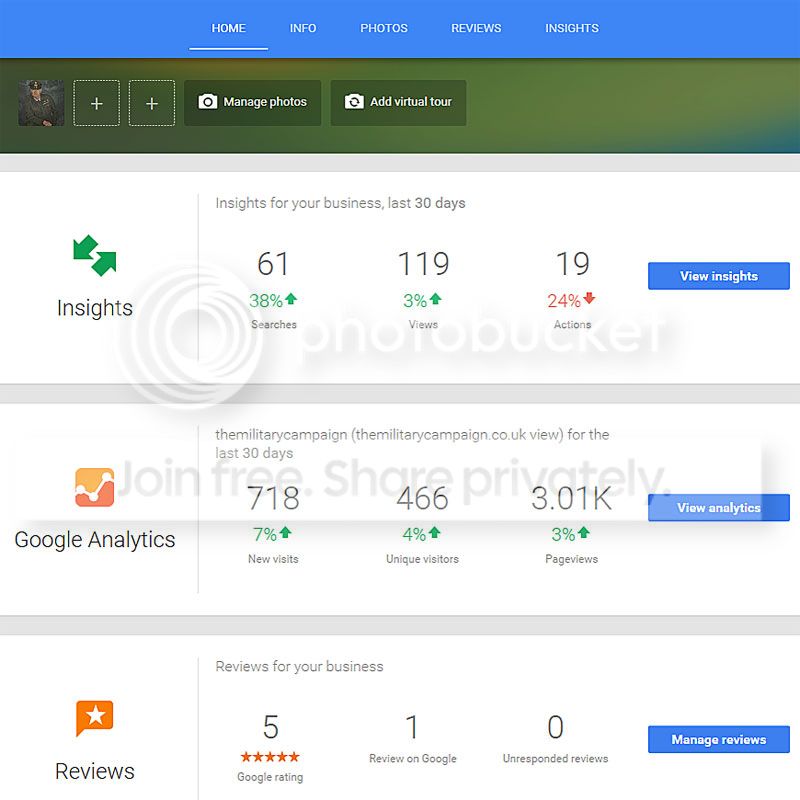The width and height of the screenshot is (800, 800).
Task: Click the 466 Unique visitors value
Action: (422, 498)
